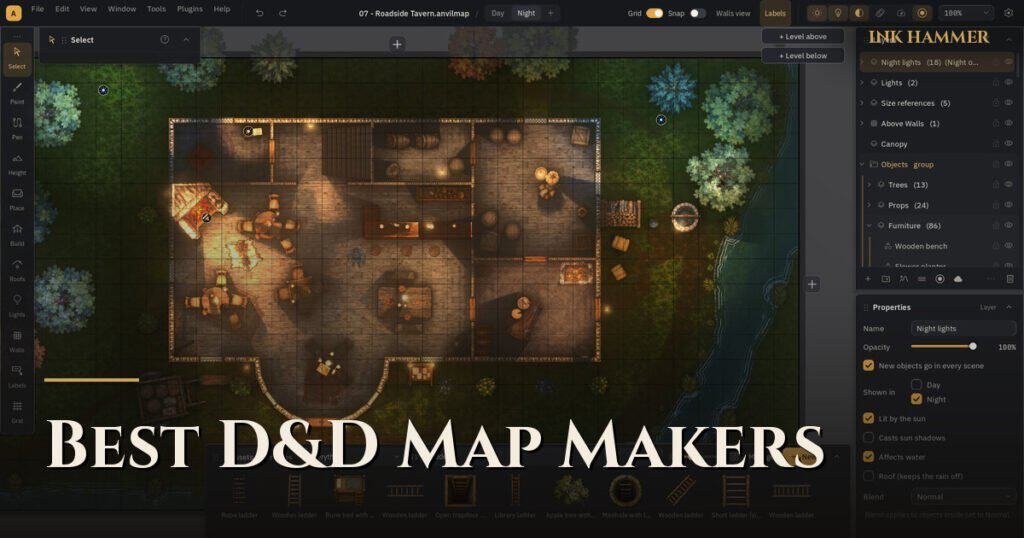Click the settings gear icon top-right
Viewport: 1024px width, 538px height.
1008,13
